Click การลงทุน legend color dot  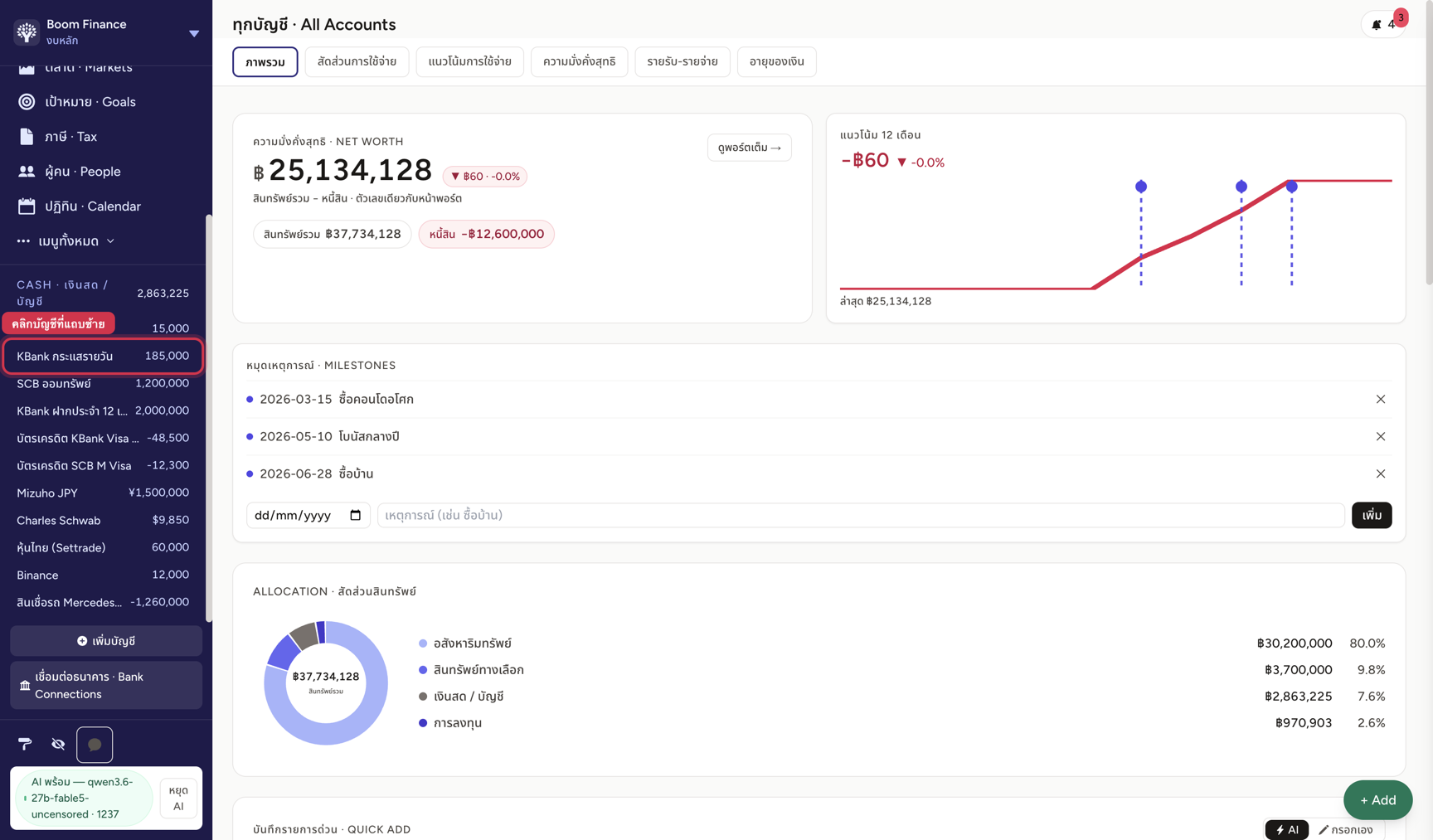pyautogui.click(x=423, y=723)
